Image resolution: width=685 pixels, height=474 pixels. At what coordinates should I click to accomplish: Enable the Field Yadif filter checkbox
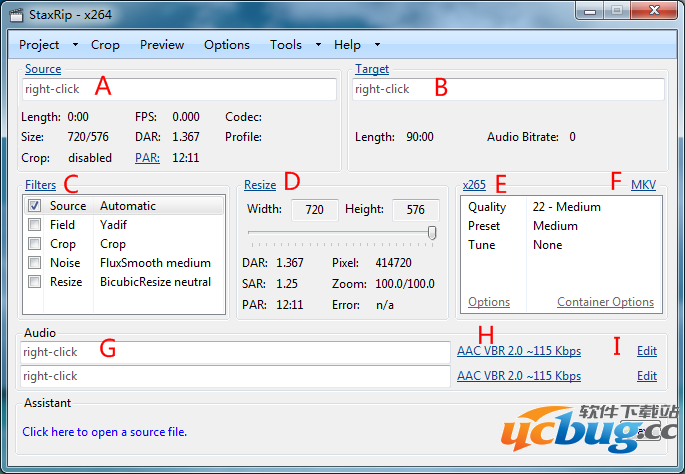point(35,225)
